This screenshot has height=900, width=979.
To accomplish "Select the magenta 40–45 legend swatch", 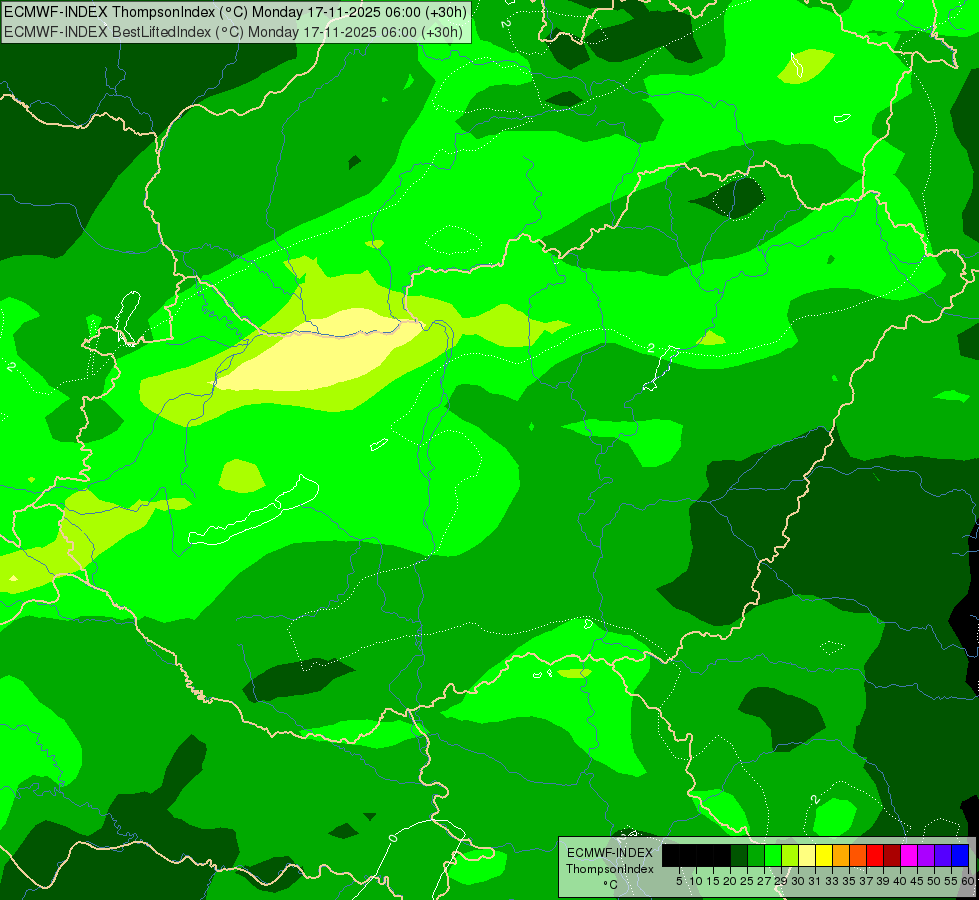I will pyautogui.click(x=908, y=855).
